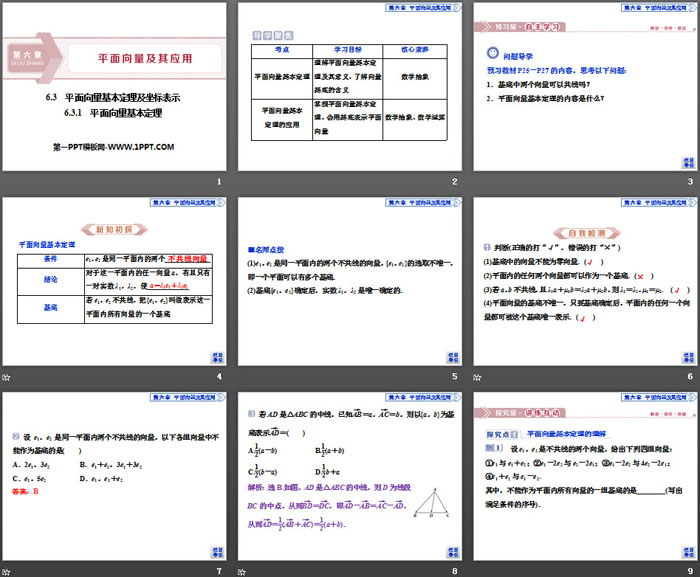This screenshot has width=700, height=577.
Task: Click slide number 3 label
Action: tap(690, 182)
